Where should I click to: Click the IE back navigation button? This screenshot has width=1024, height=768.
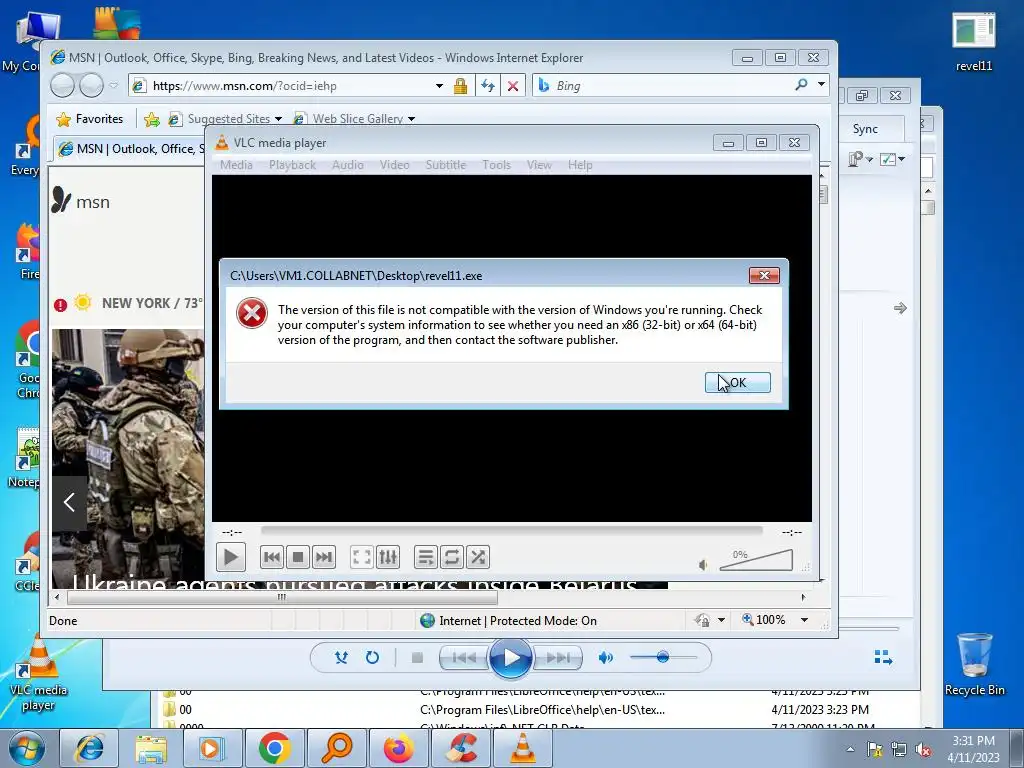63,85
